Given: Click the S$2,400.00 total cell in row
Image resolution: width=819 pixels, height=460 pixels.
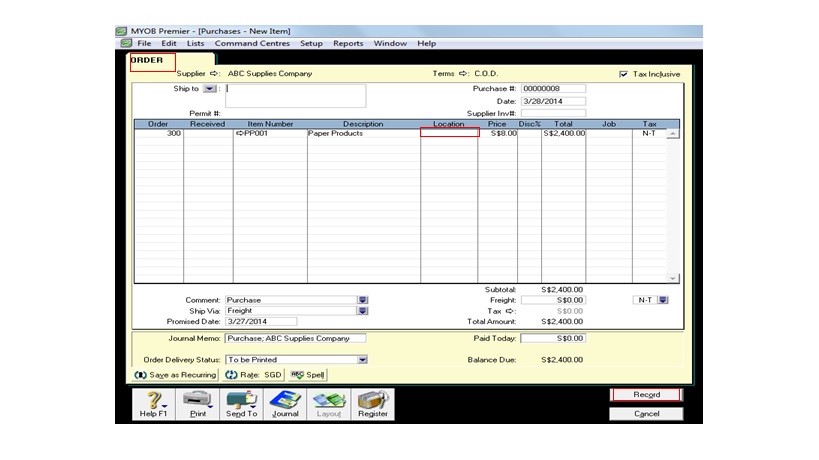Looking at the screenshot, I should (564, 133).
